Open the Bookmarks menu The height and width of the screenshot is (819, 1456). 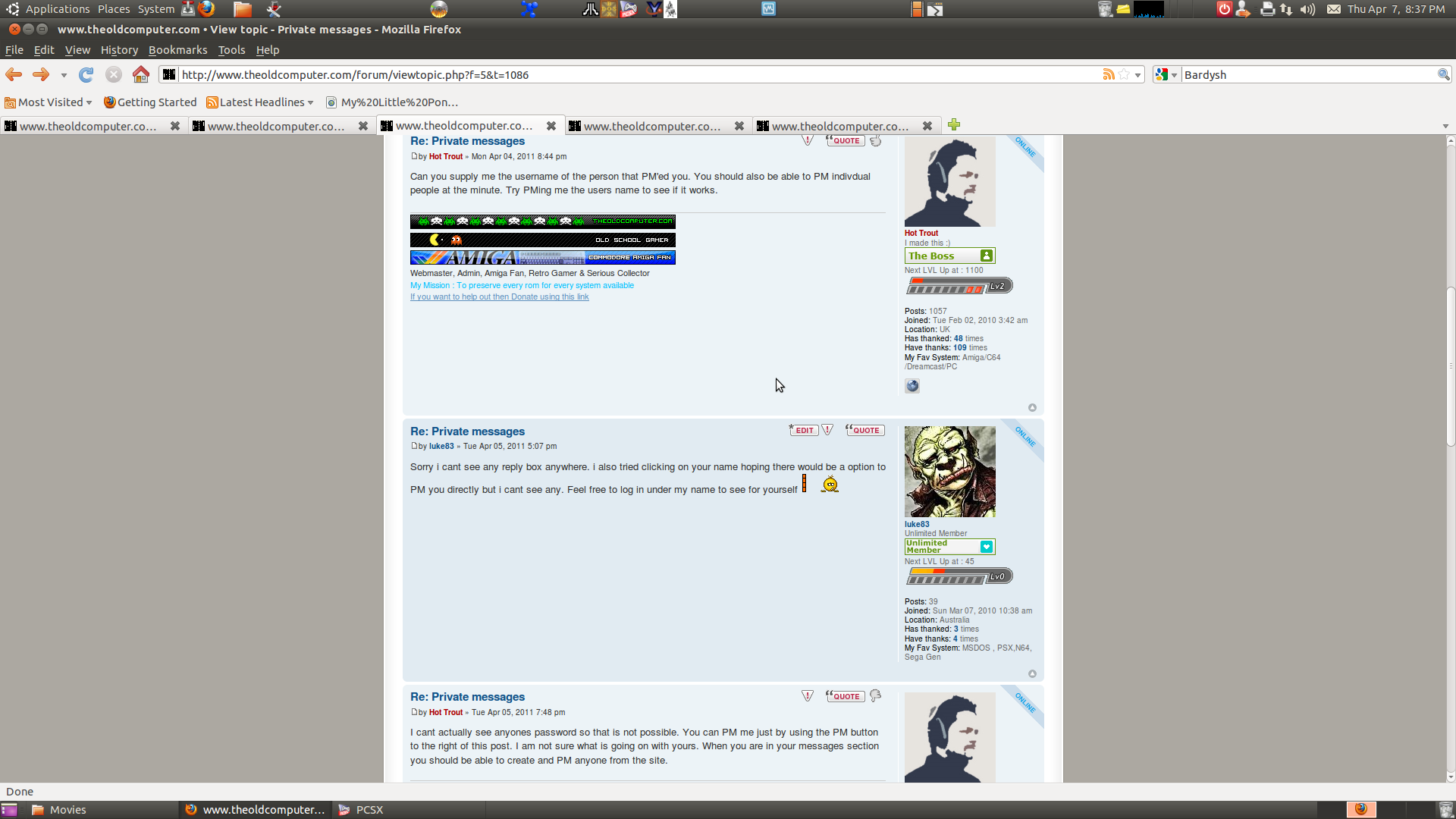(x=177, y=50)
